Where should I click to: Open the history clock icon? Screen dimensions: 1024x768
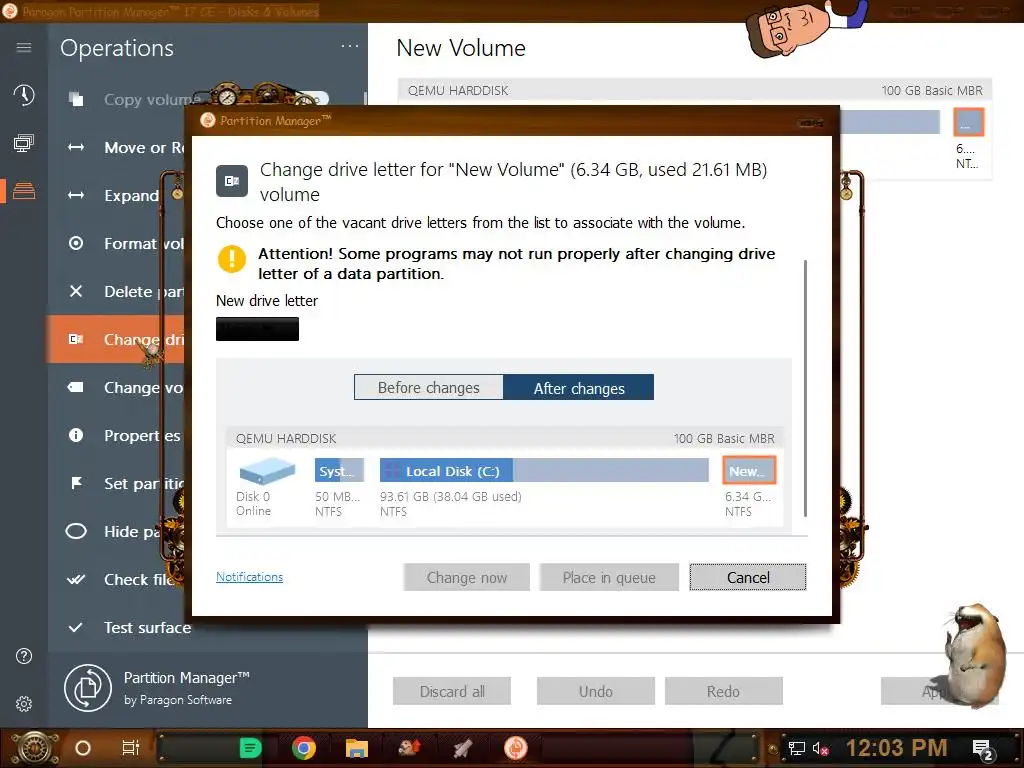[x=24, y=95]
